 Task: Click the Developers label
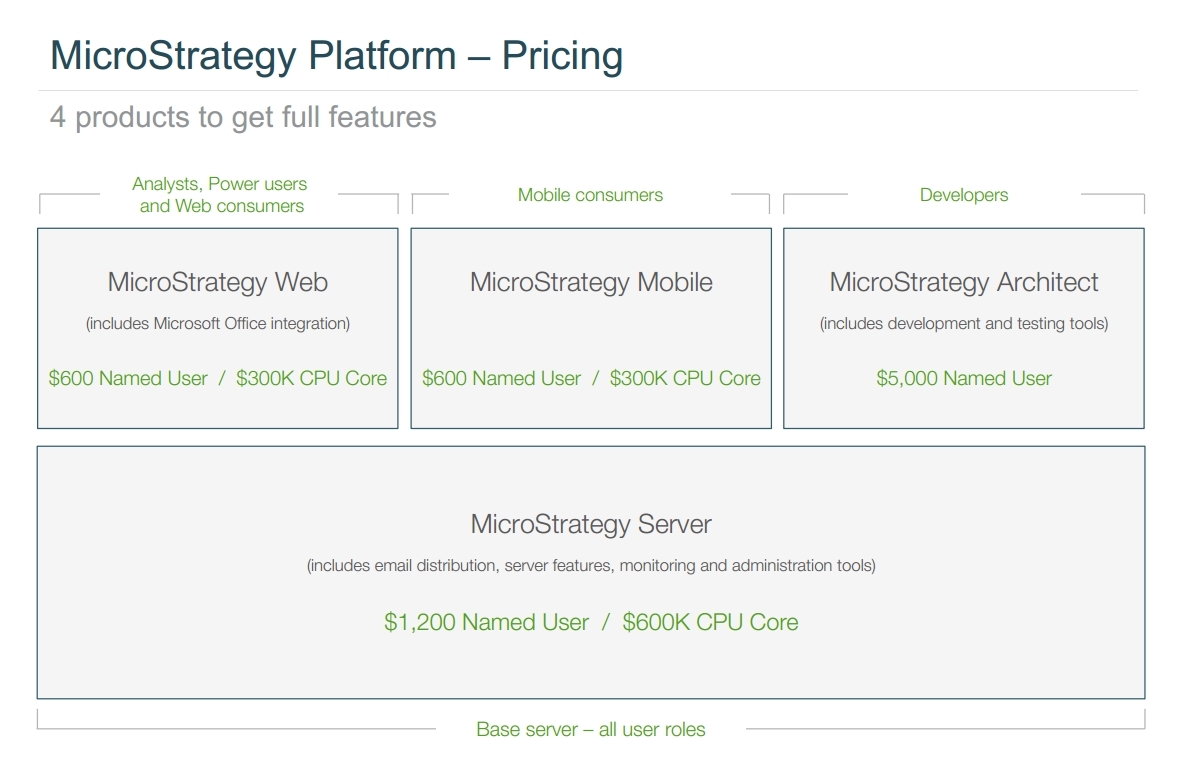964,195
